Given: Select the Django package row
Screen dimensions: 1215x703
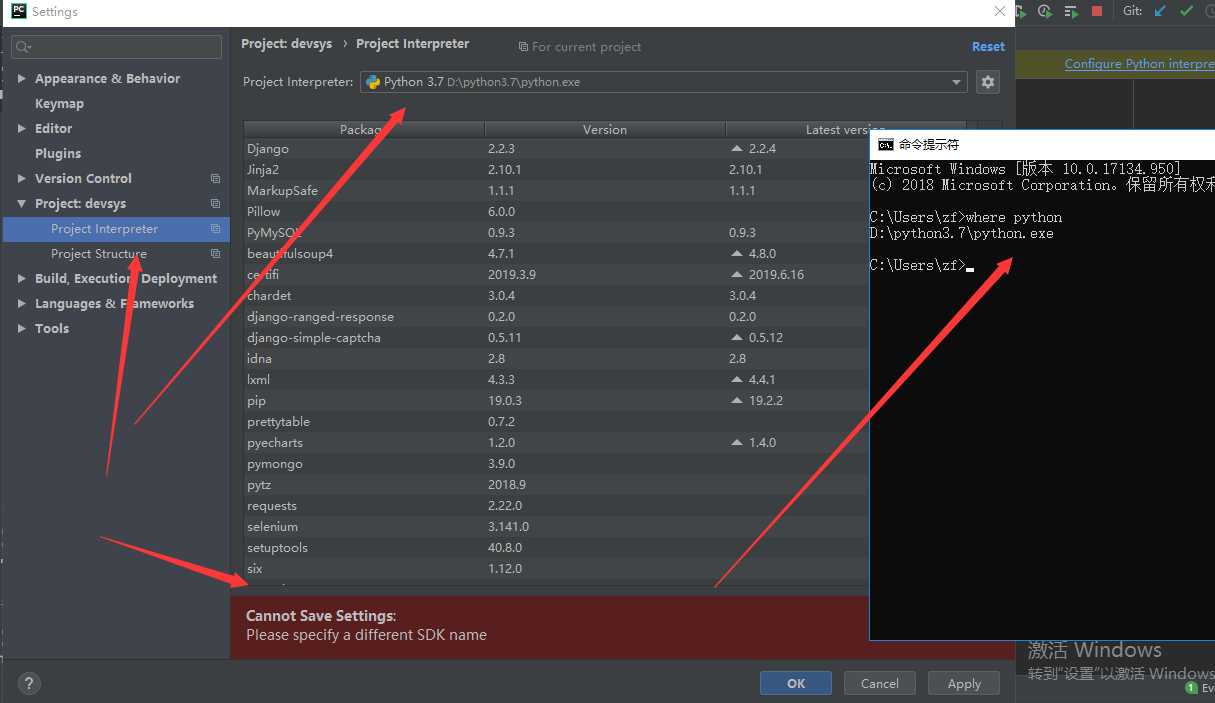Looking at the screenshot, I should point(557,148).
